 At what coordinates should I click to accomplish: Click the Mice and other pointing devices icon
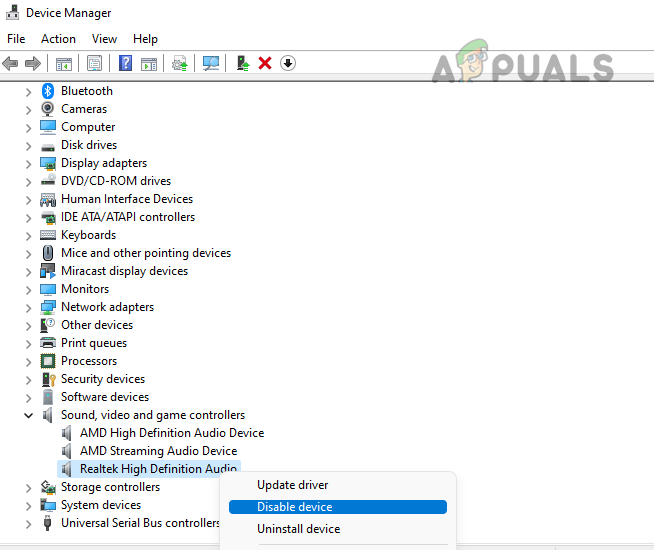coord(48,253)
